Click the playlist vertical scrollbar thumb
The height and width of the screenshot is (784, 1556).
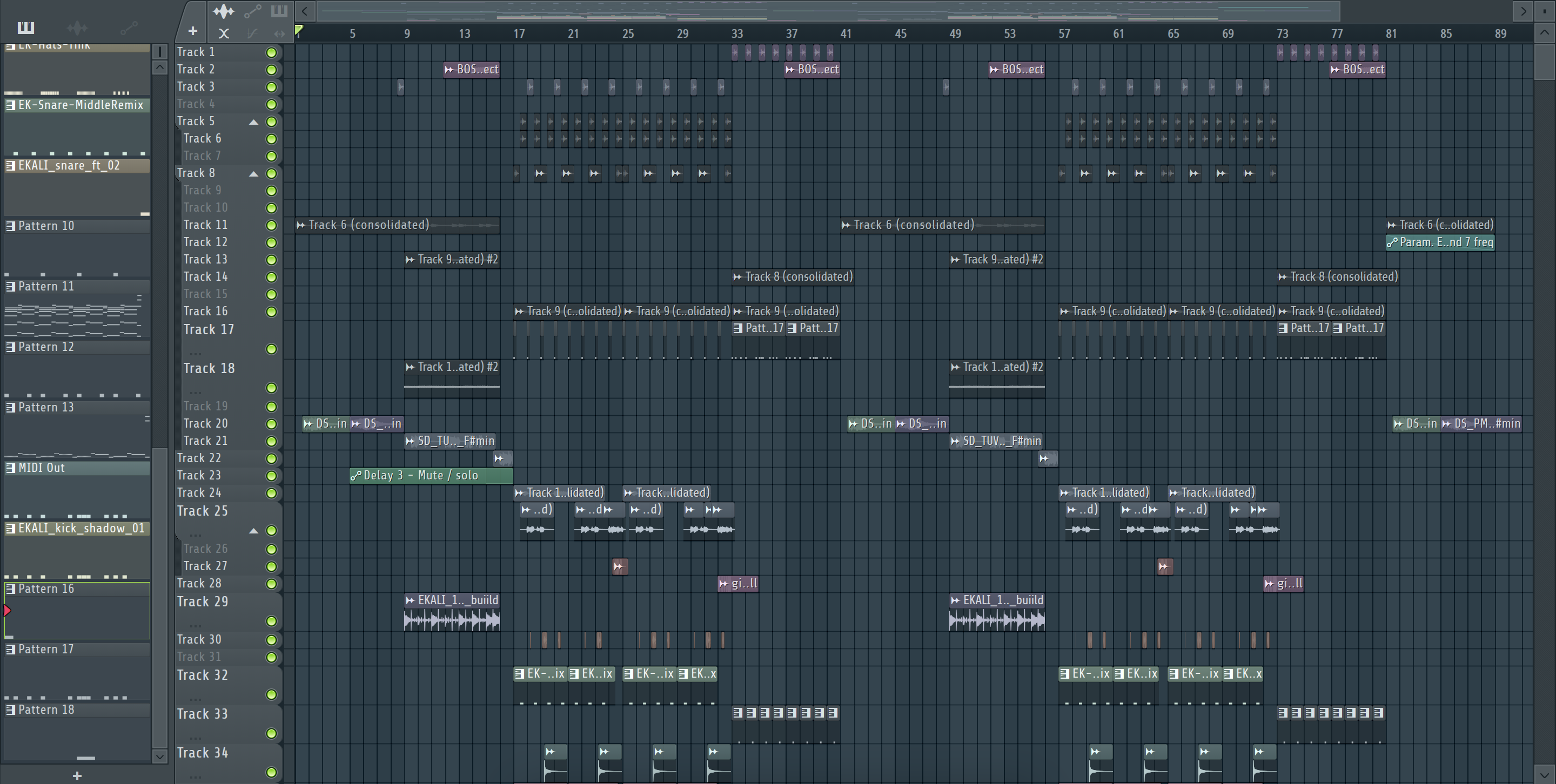click(1545, 62)
